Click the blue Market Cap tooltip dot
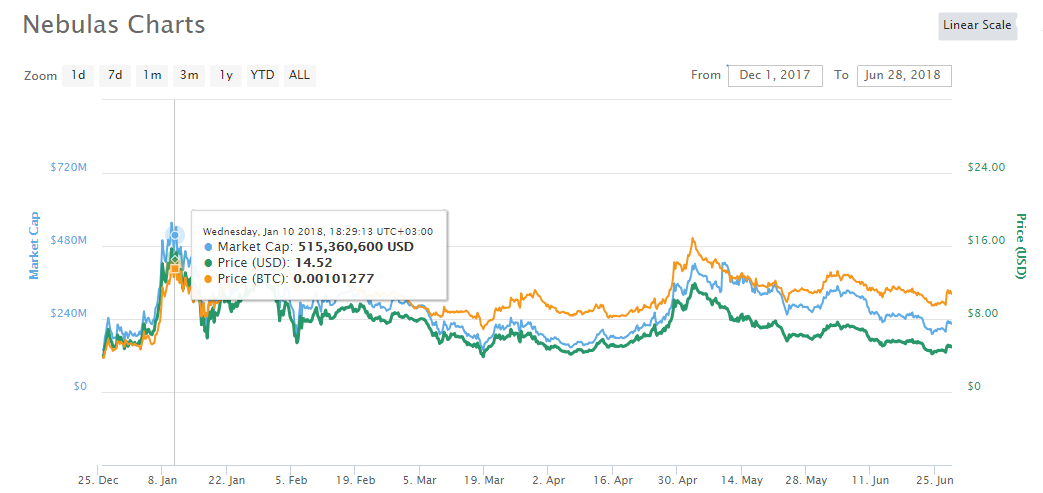The image size is (1043, 493). pos(209,247)
